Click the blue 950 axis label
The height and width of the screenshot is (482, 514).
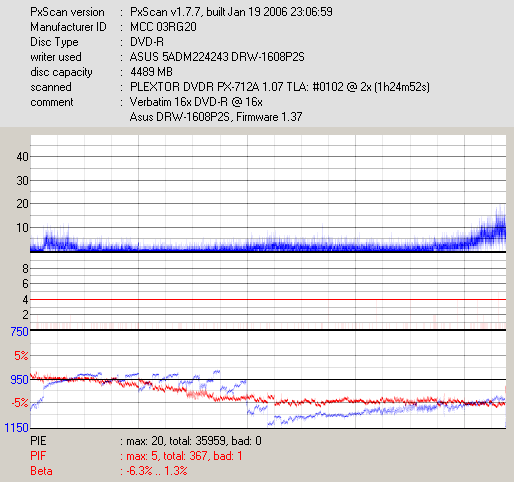[19, 380]
